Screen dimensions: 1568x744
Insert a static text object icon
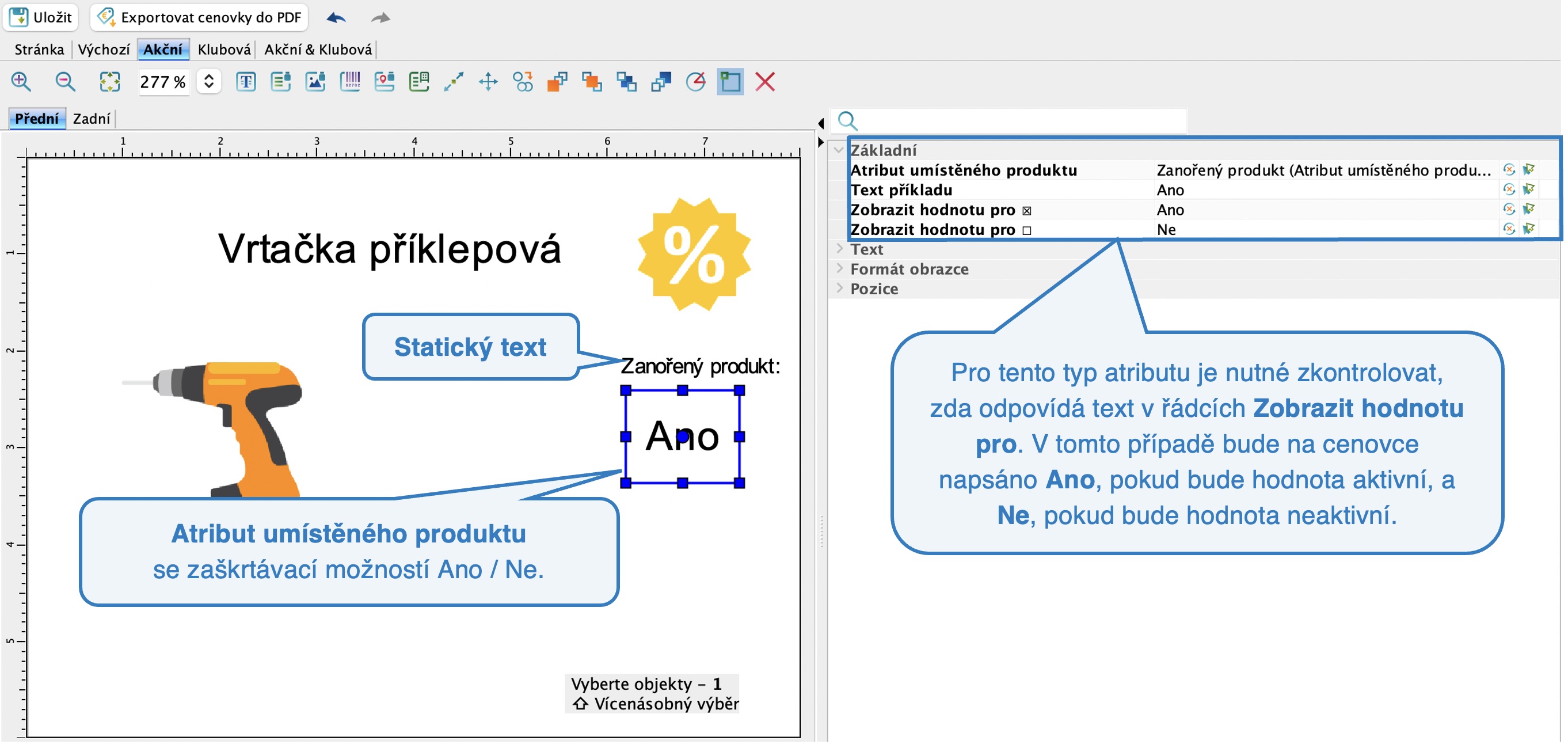point(246,82)
